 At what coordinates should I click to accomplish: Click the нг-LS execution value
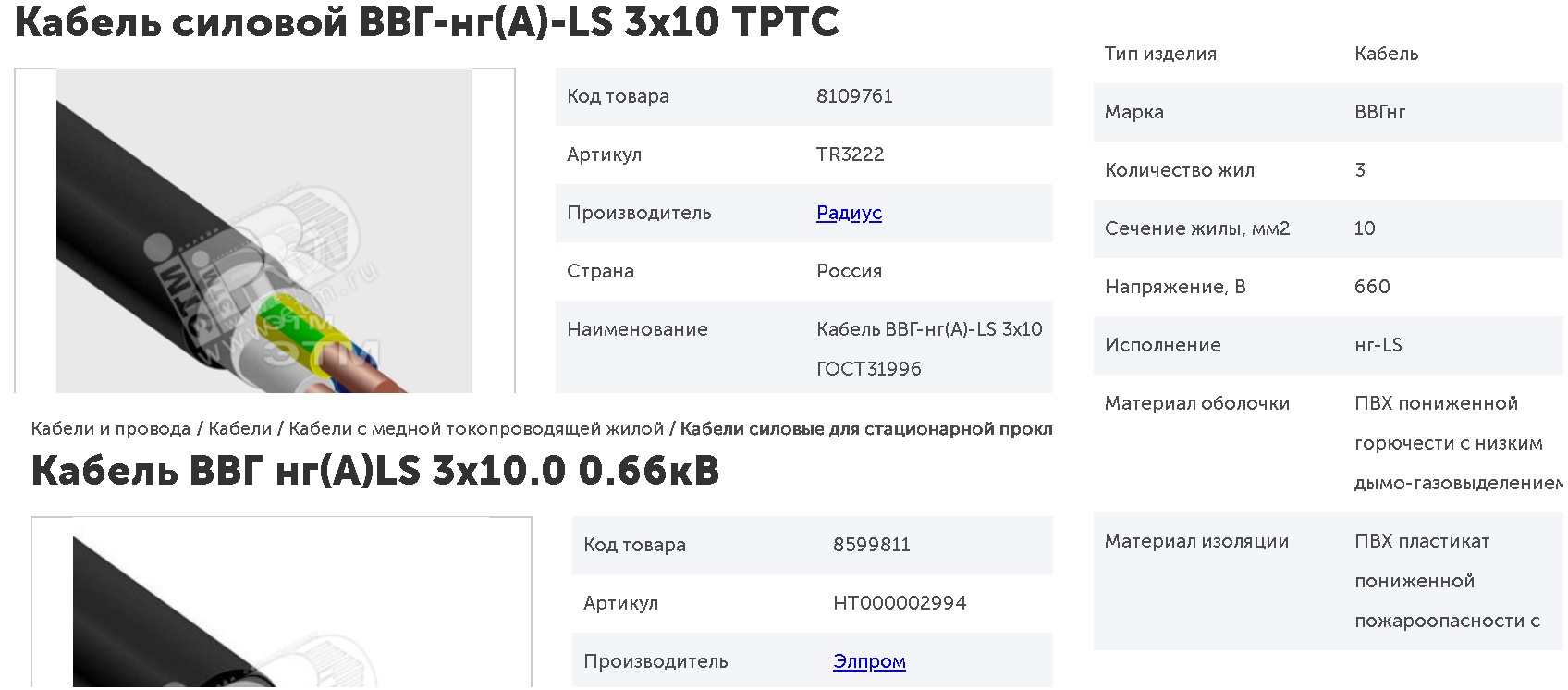[x=1378, y=345]
